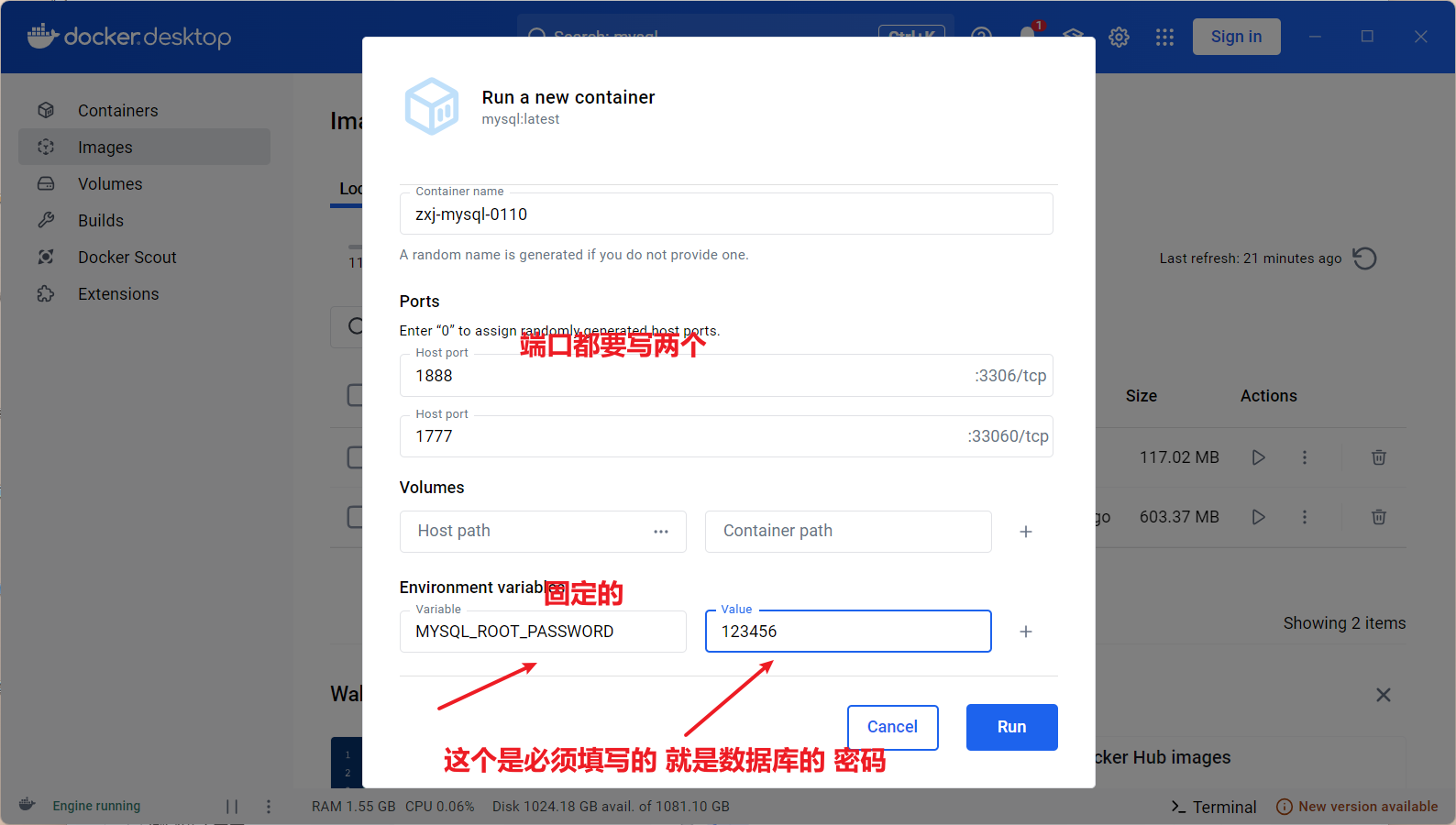Screen dimensions: 1456x825
Task: Run the new container
Action: click(1012, 727)
